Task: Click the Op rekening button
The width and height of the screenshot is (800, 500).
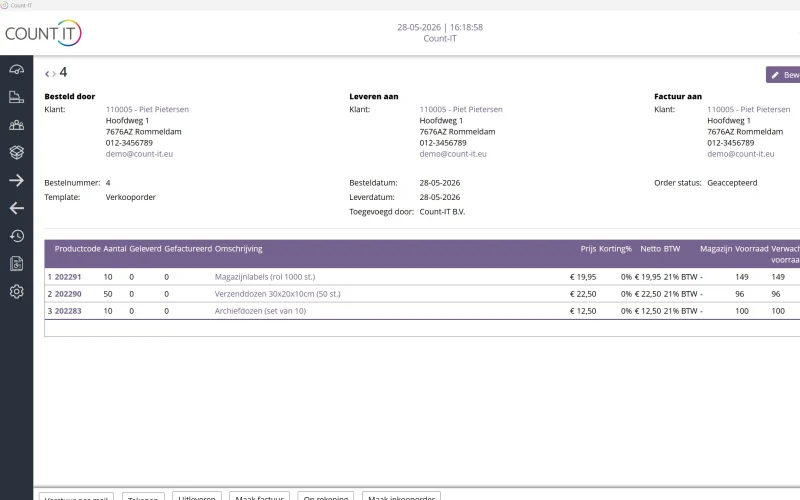Action: pyautogui.click(x=326, y=496)
